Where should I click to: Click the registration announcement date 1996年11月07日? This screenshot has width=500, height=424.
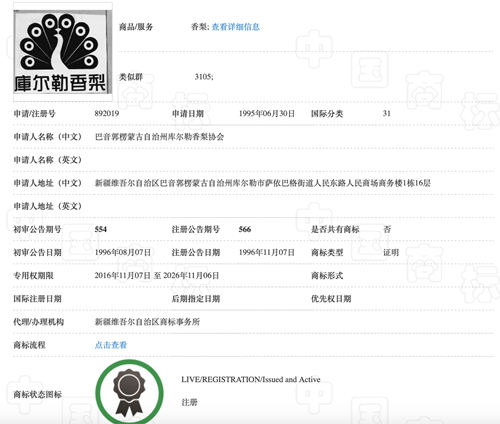click(x=267, y=253)
